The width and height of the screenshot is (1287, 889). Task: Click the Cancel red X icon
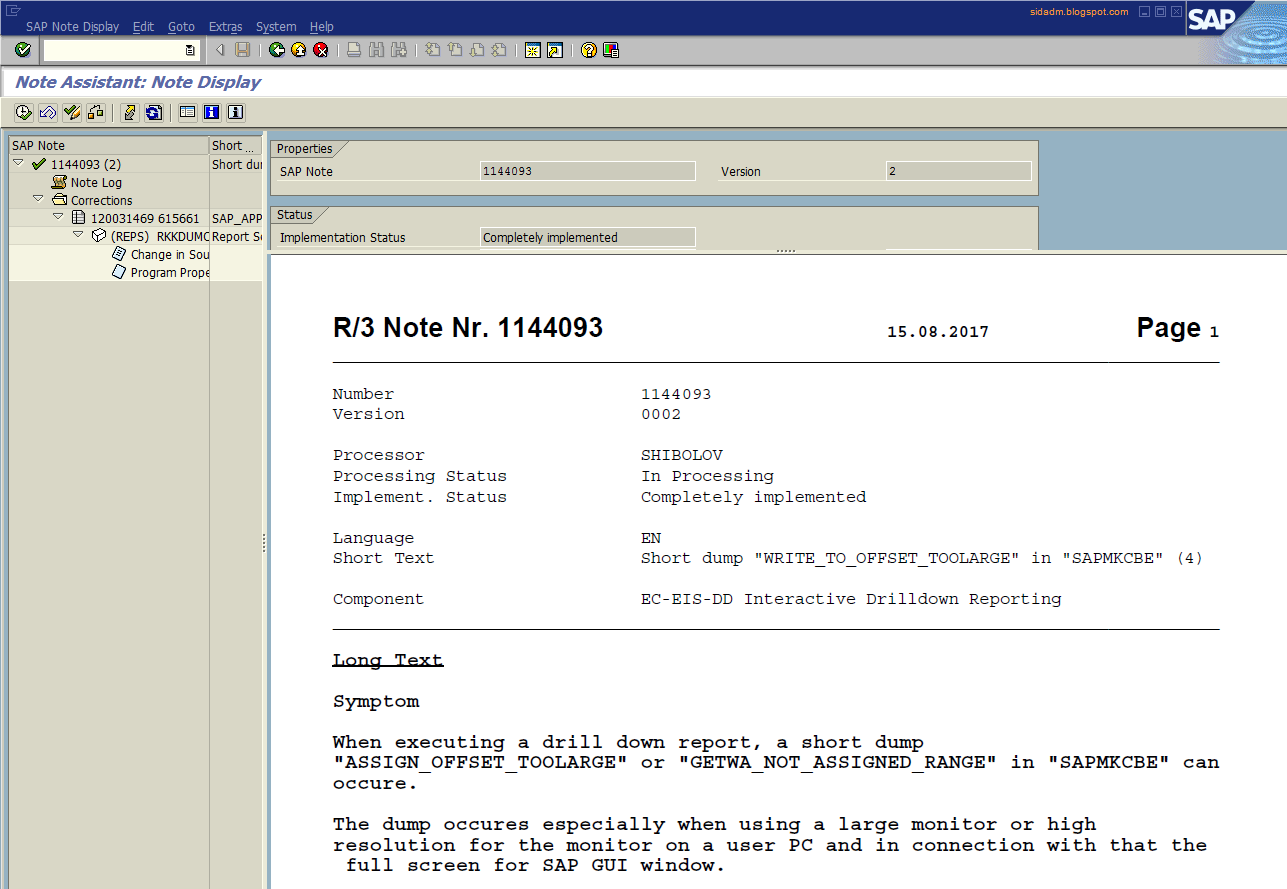click(320, 50)
